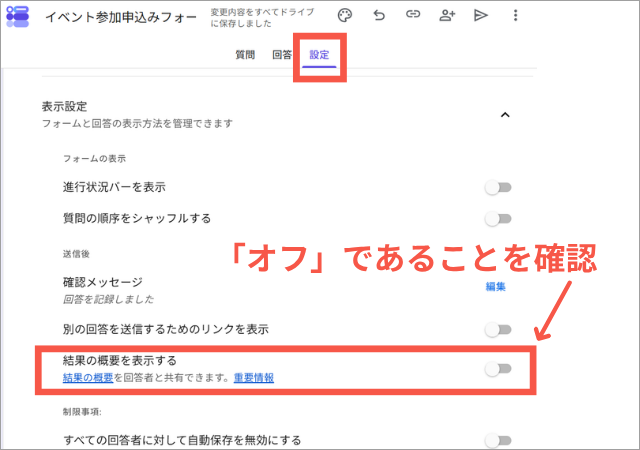The width and height of the screenshot is (640, 450).
Task: Toggle 結果の概要を表示する switch
Action: point(498,369)
